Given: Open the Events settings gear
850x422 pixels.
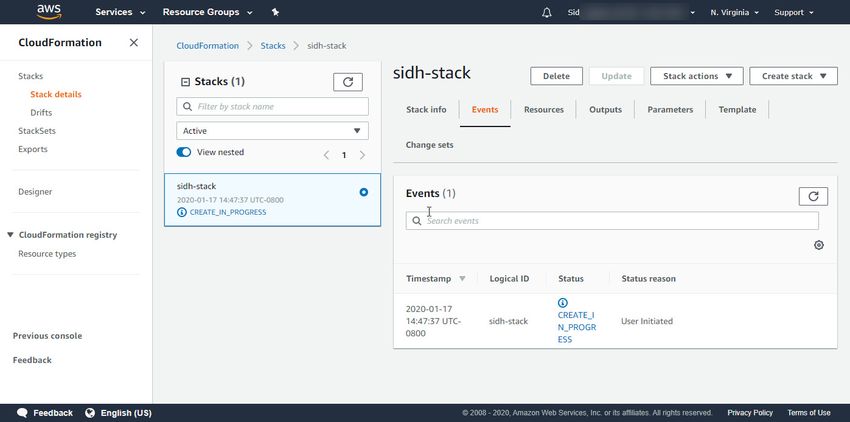Looking at the screenshot, I should click(819, 245).
